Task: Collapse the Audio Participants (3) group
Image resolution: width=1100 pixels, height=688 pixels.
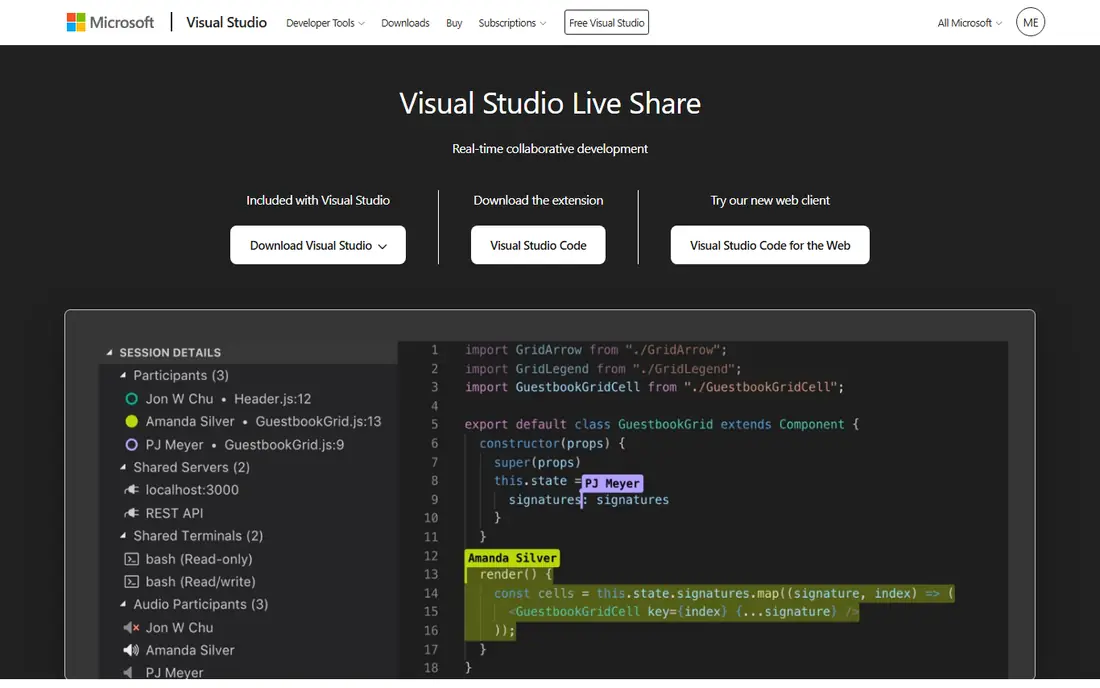Action: [x=123, y=604]
